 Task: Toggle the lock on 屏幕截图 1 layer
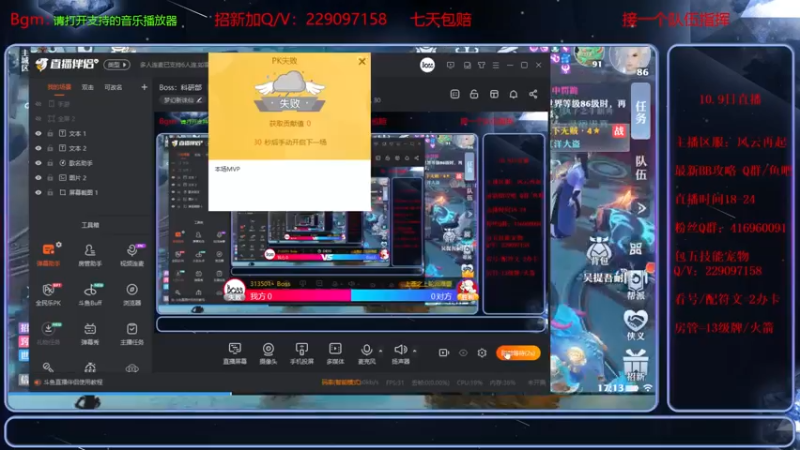pos(50,192)
